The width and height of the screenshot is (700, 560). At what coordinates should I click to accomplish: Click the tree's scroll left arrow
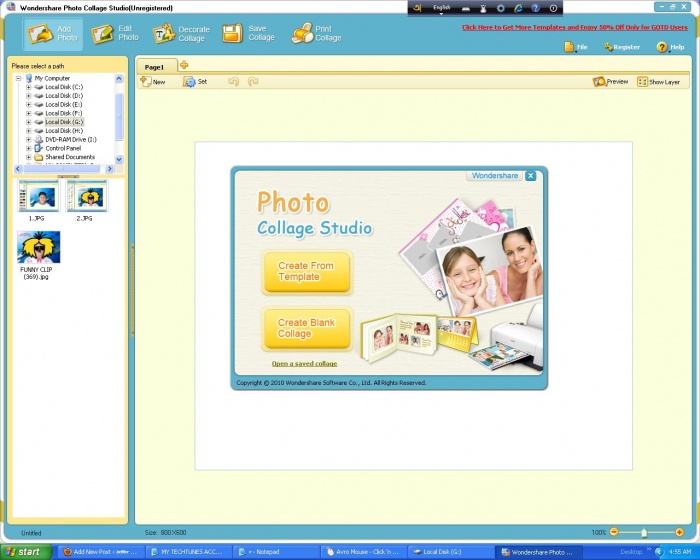(18, 169)
